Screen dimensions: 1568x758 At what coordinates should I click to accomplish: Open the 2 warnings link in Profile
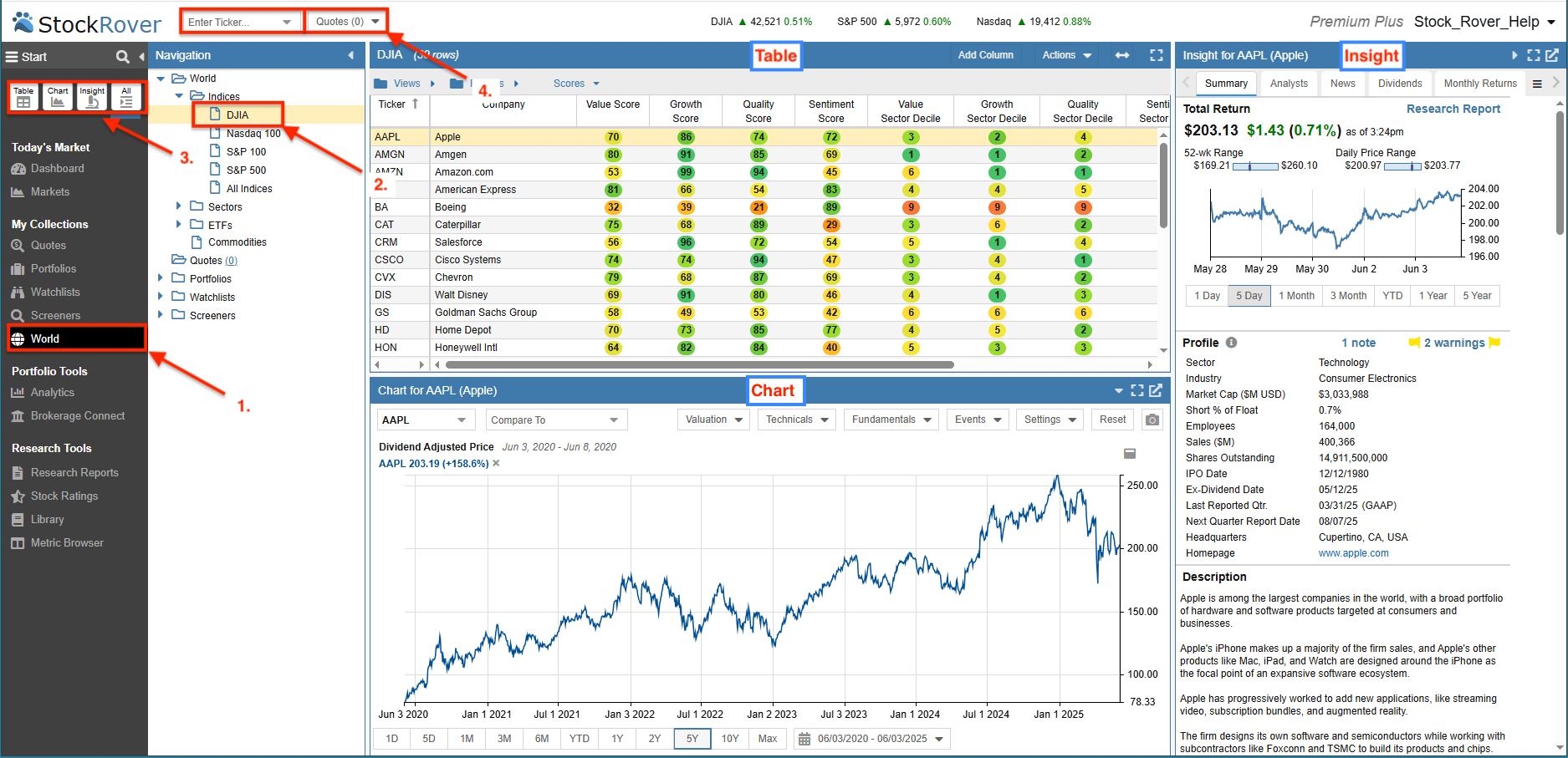pos(1454,343)
